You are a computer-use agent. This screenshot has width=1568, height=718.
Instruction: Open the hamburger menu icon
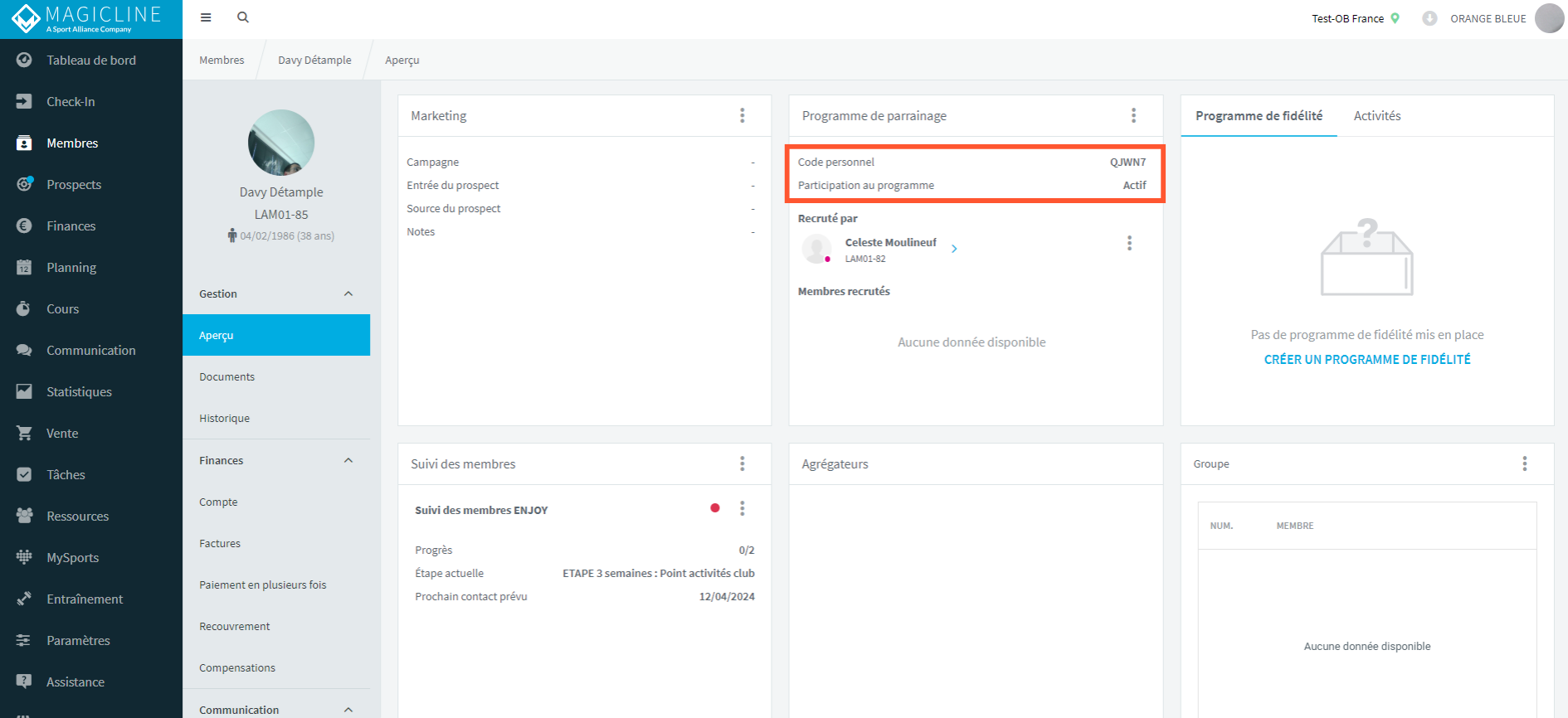pyautogui.click(x=206, y=17)
